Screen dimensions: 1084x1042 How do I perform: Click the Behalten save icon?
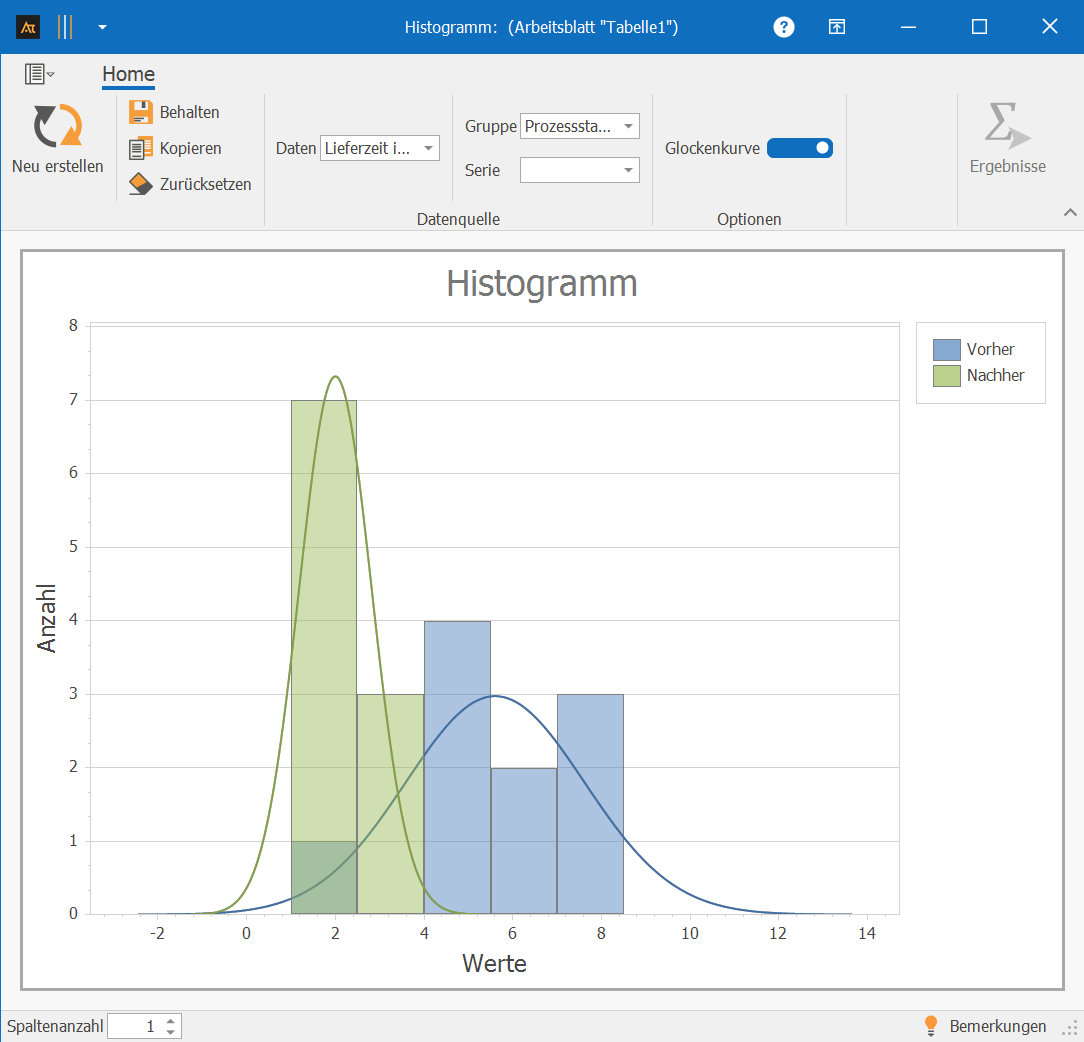tap(141, 112)
